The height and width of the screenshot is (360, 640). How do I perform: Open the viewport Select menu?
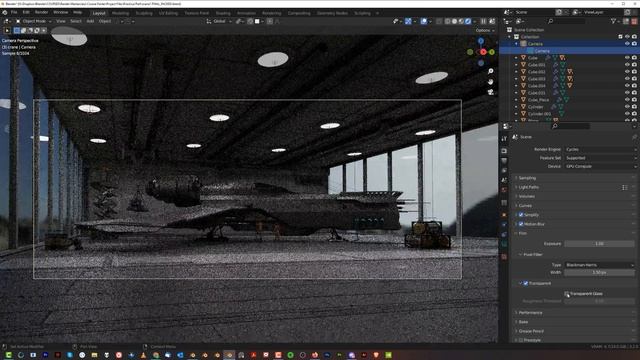tap(76, 21)
